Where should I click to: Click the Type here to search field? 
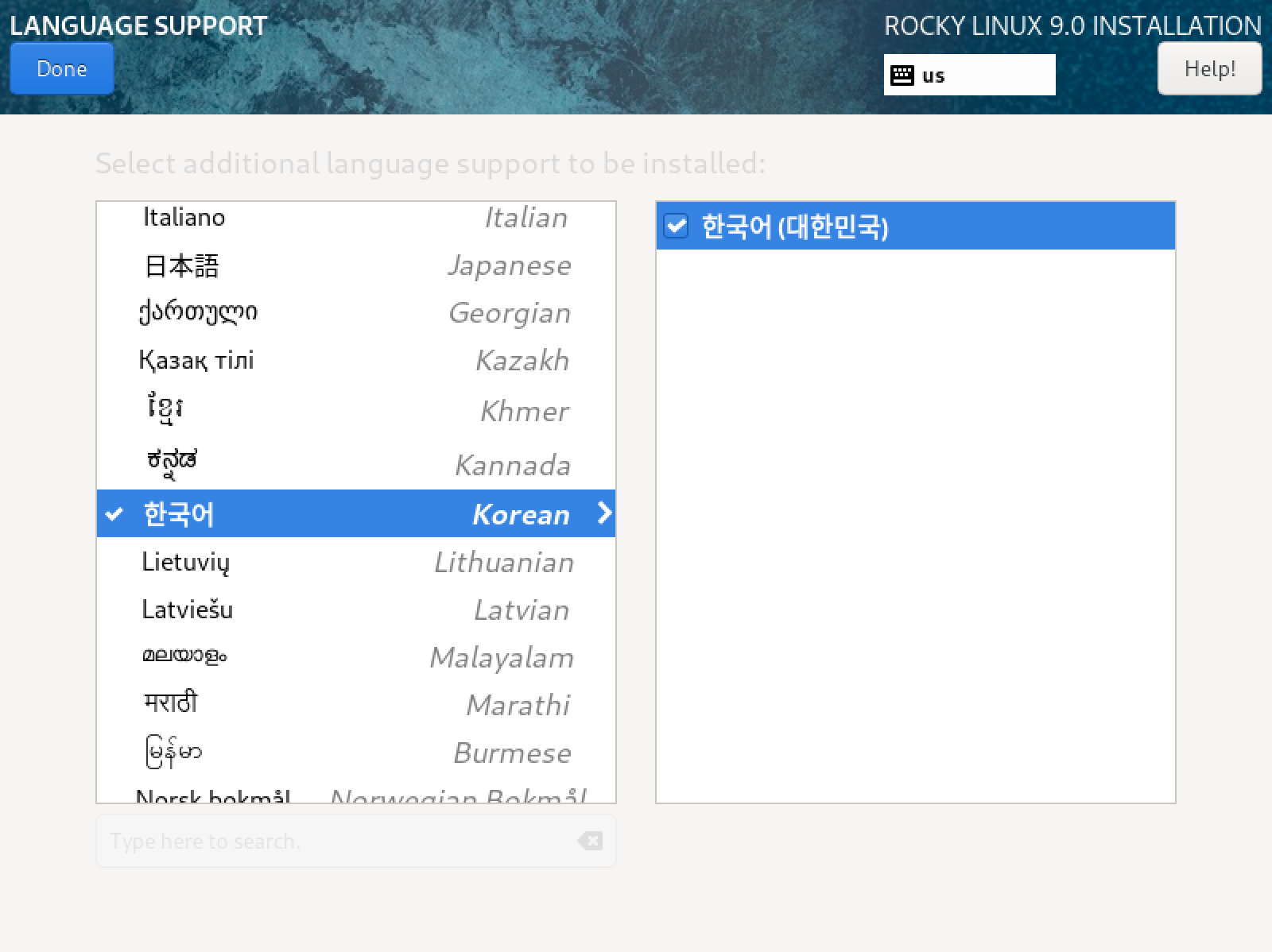pyautogui.click(x=355, y=841)
